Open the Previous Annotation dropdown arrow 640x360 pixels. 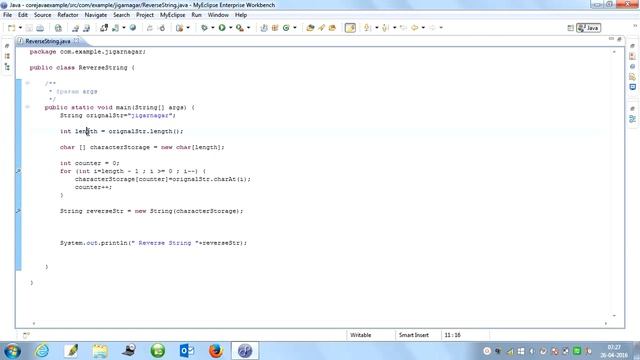(x=394, y=28)
